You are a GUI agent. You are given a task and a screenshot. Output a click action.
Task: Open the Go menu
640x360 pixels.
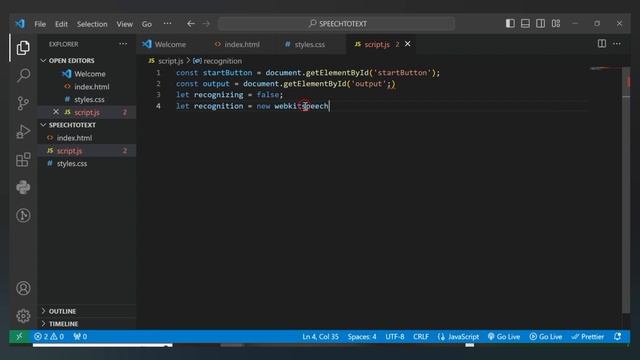[147, 24]
